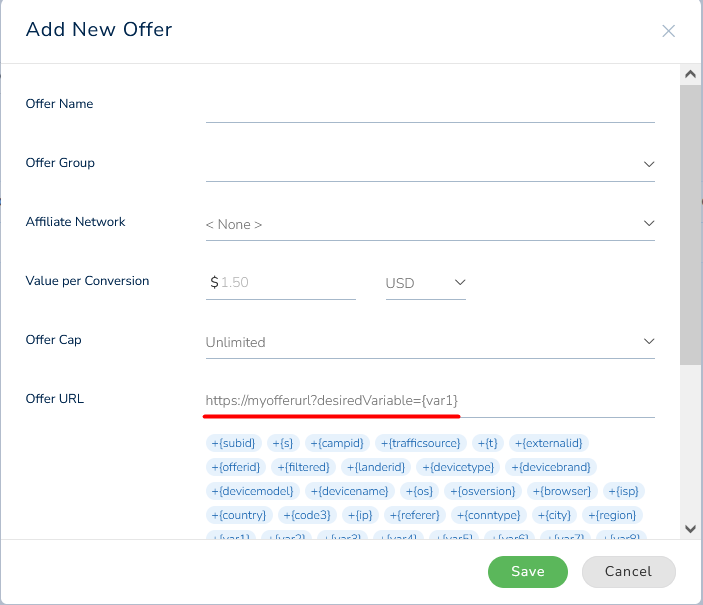Open the USD currency dropdown
Image resolution: width=703 pixels, height=605 pixels.
click(x=425, y=283)
